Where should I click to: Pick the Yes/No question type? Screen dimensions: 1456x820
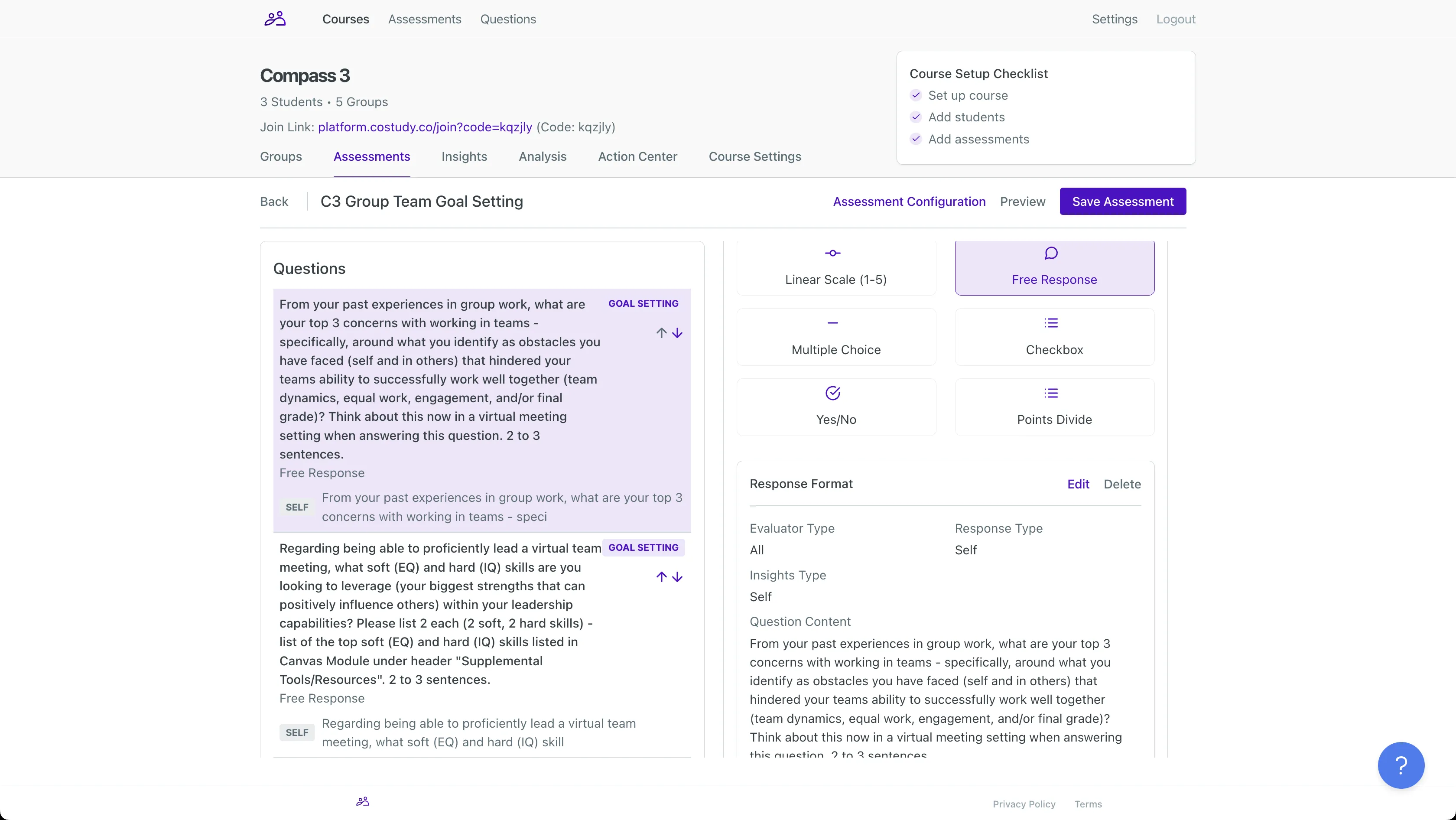click(x=835, y=407)
